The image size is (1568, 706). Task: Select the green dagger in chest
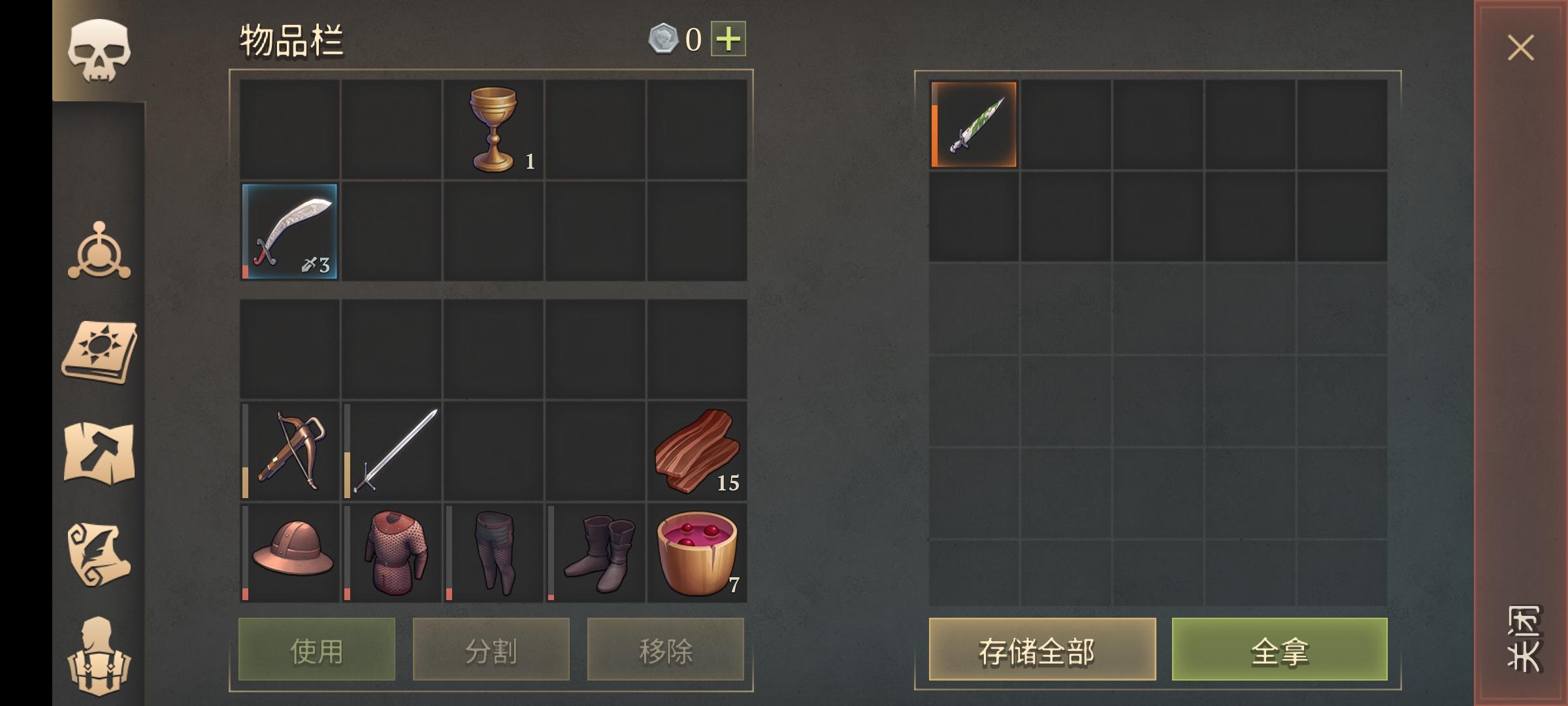coord(973,124)
